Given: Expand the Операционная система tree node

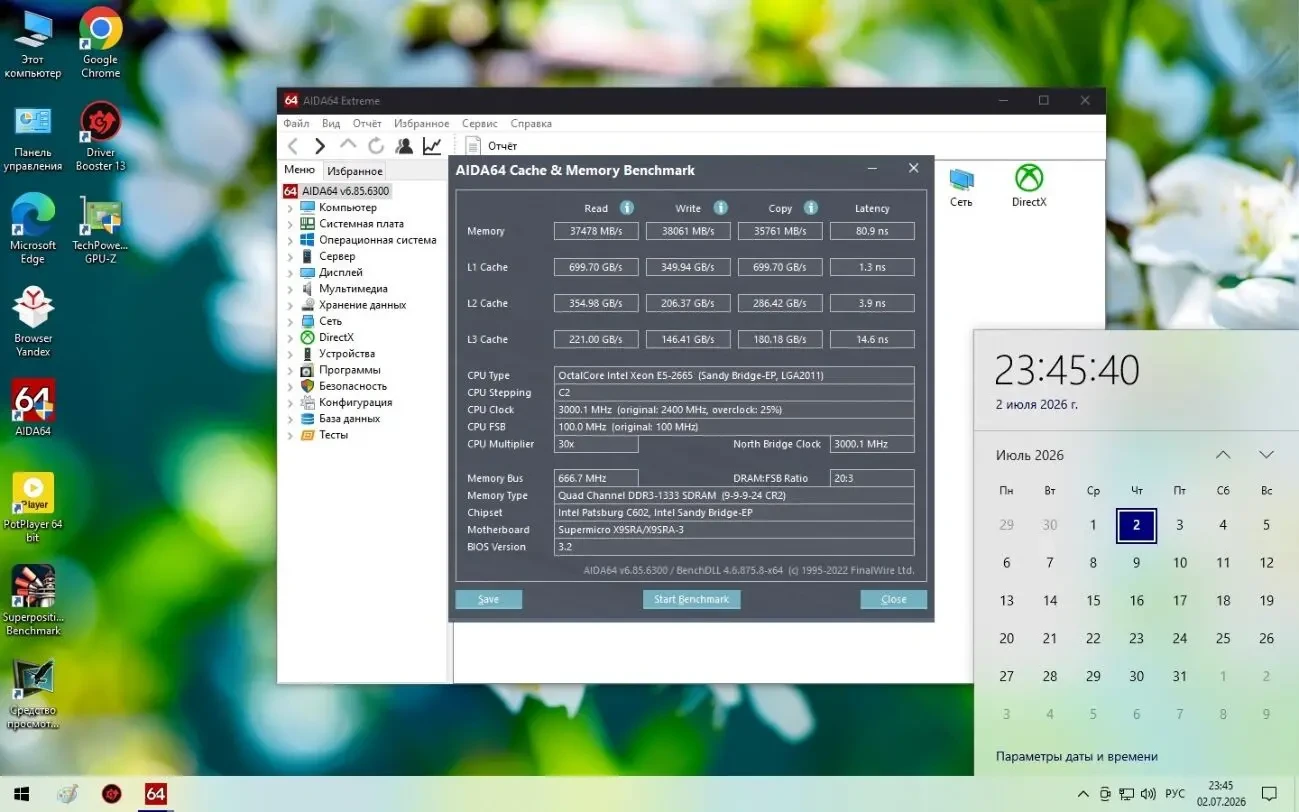Looking at the screenshot, I should (290, 240).
